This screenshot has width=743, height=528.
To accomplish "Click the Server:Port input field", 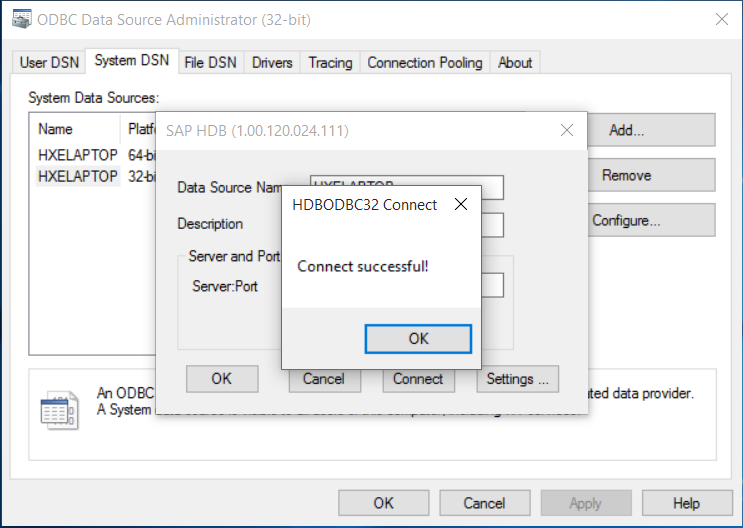I will 492,285.
